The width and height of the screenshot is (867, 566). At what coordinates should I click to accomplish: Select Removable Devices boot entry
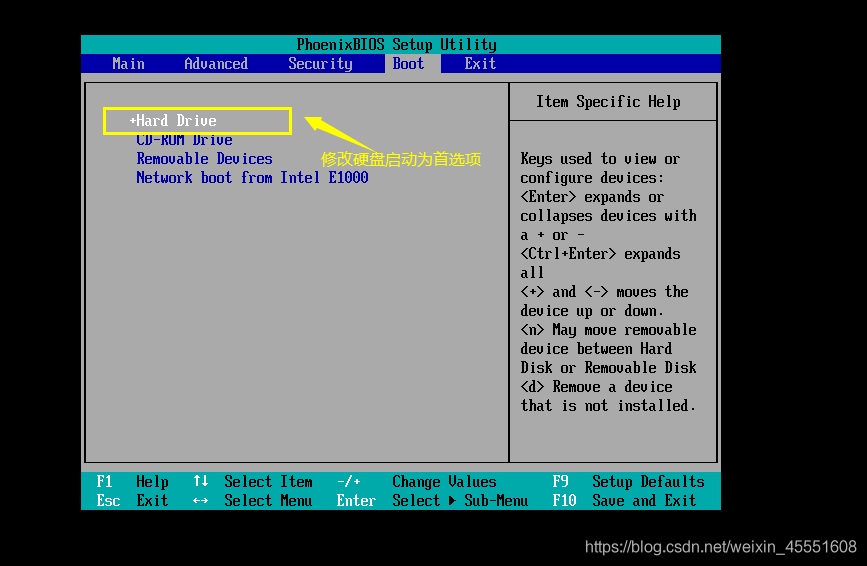coord(204,159)
